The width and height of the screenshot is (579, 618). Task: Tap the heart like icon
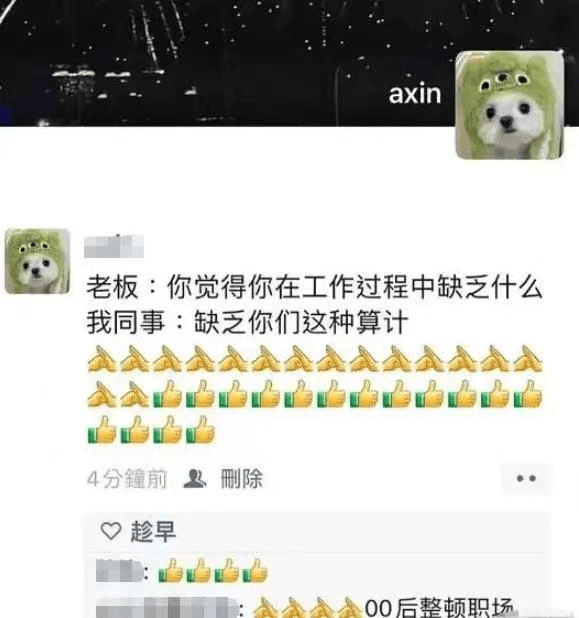(x=111, y=531)
